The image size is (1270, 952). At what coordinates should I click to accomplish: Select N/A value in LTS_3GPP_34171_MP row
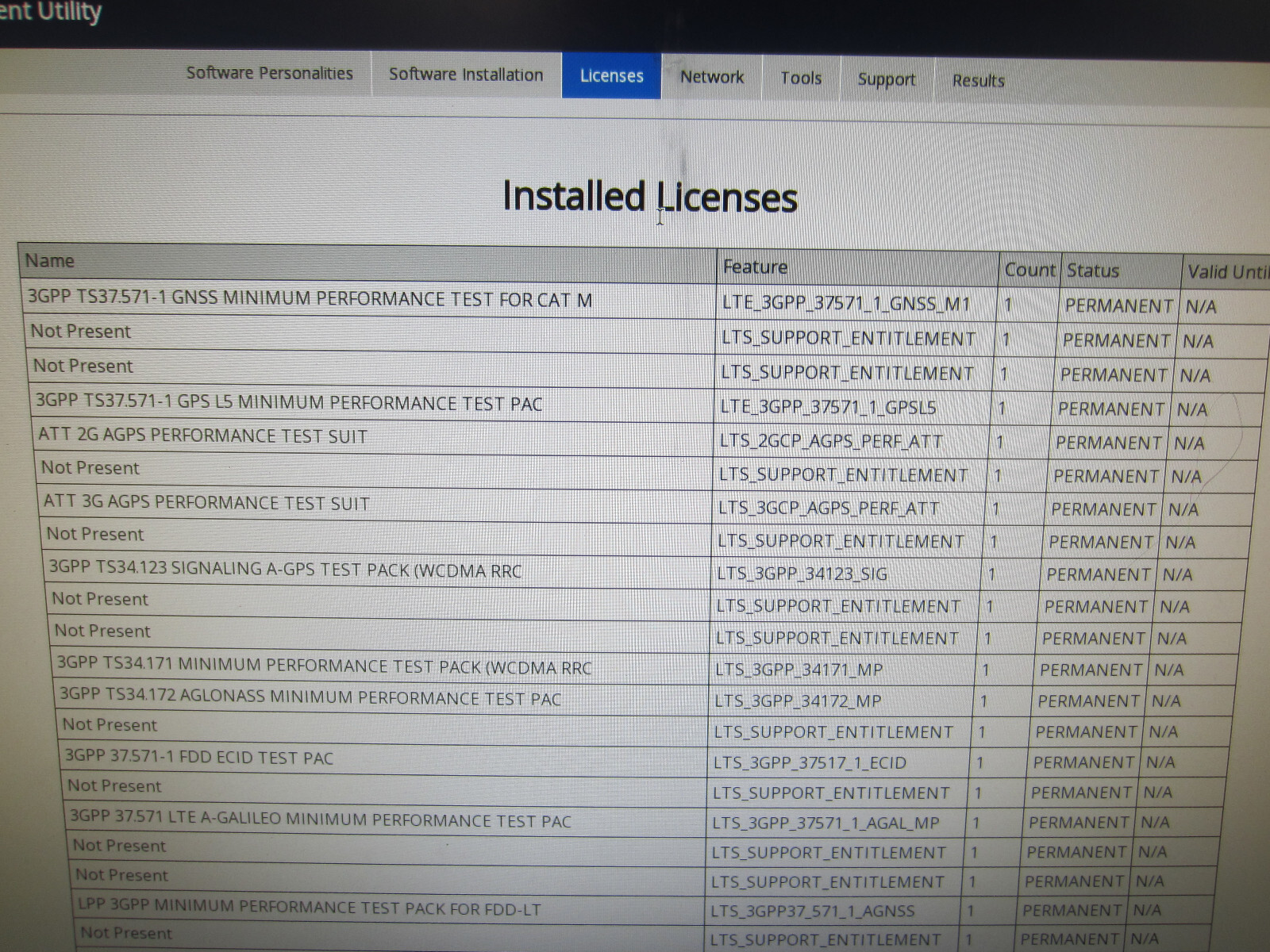tap(1168, 670)
